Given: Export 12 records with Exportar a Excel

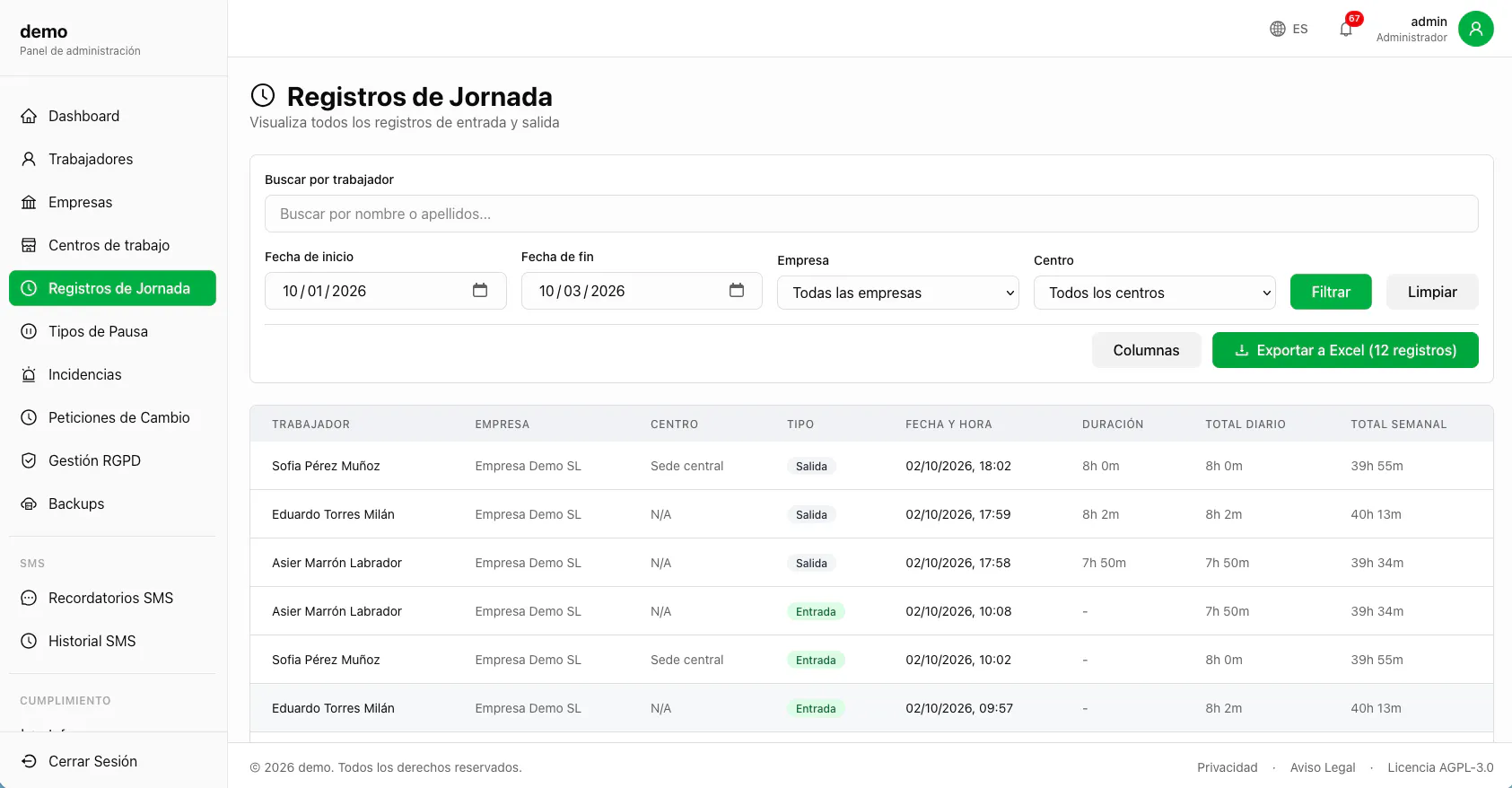Looking at the screenshot, I should (1345, 350).
